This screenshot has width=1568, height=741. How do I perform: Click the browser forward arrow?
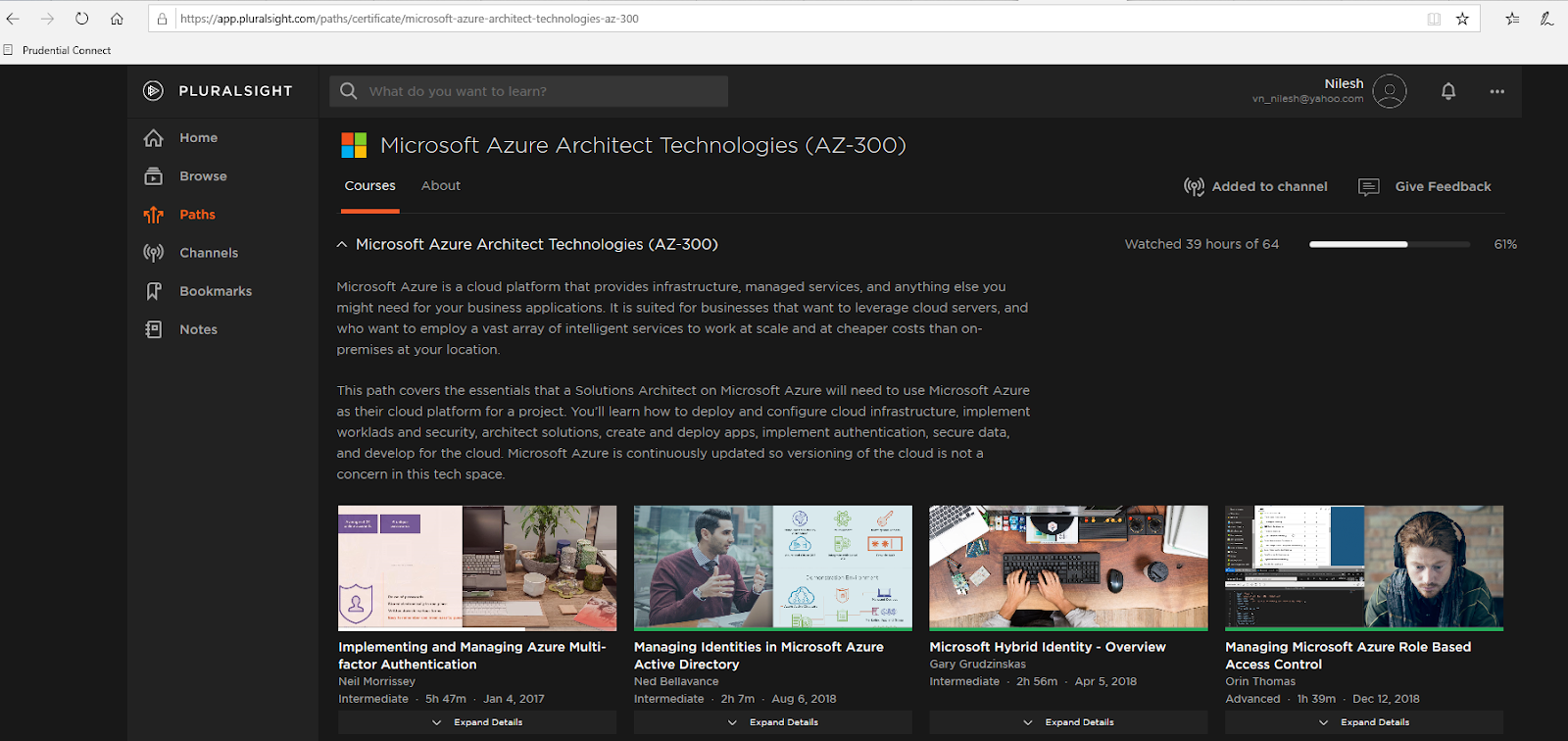pos(47,19)
